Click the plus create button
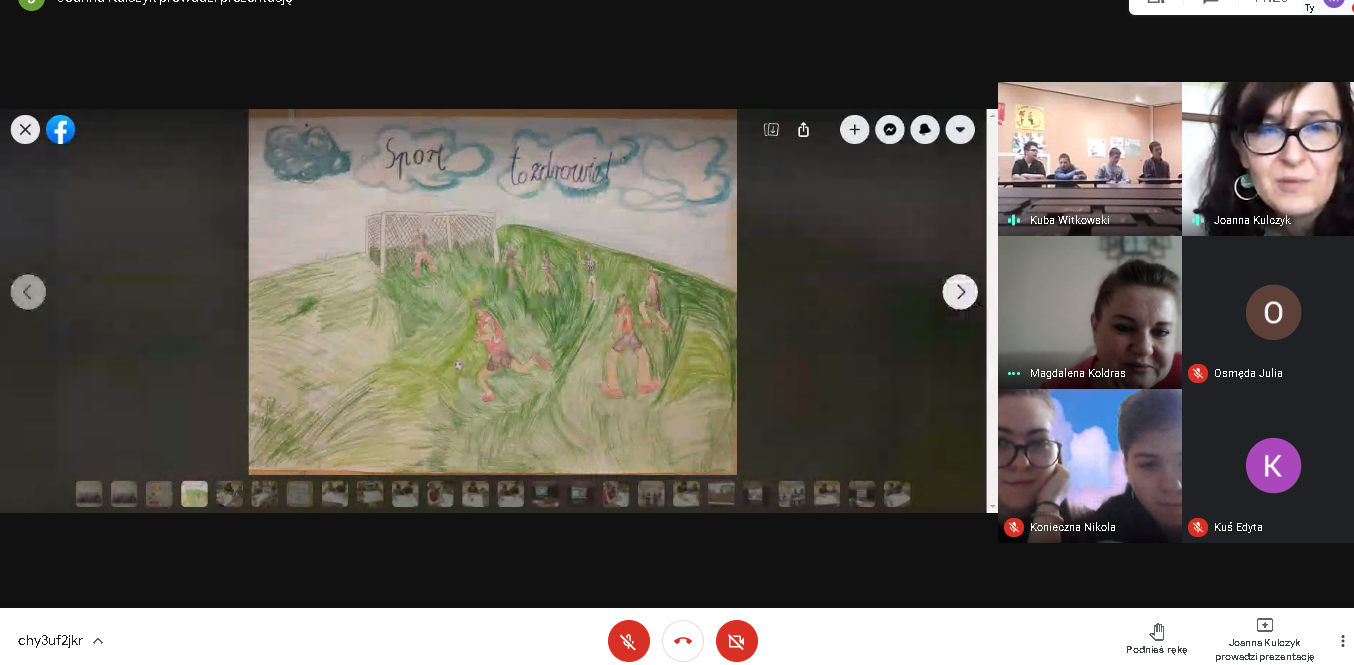Image resolution: width=1354 pixels, height=665 pixels. pos(854,129)
